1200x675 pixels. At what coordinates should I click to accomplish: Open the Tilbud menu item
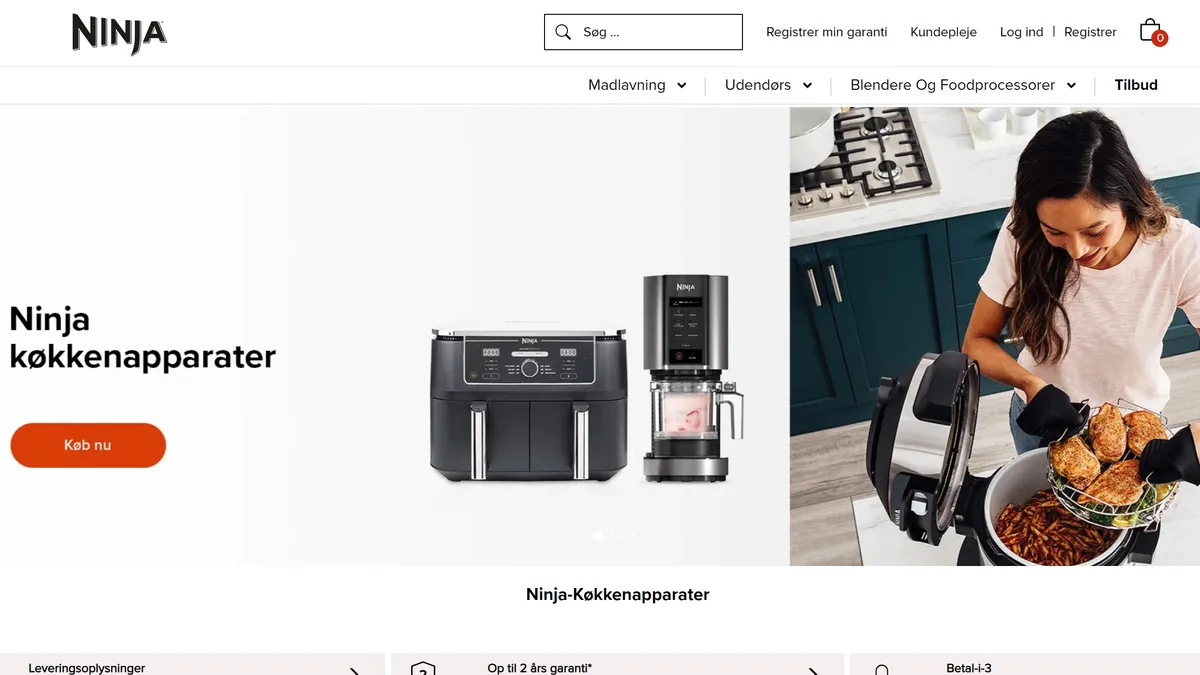[x=1136, y=85]
